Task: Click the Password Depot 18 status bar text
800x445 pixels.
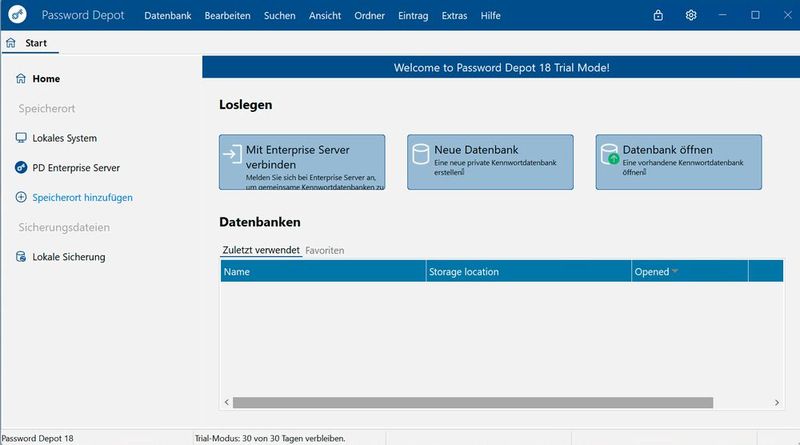Action: pos(38,438)
